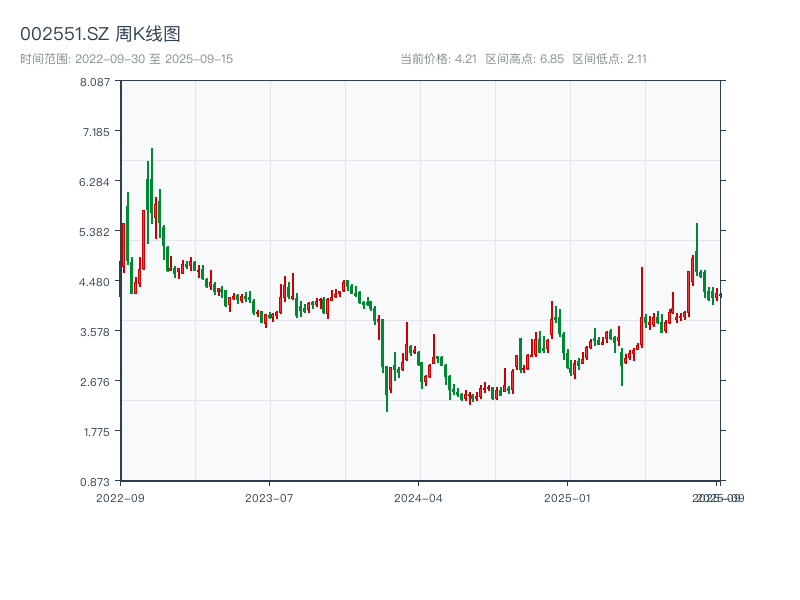The height and width of the screenshot is (600, 800).
Task: Click the y-axis value 6.284
Action: coord(94,182)
